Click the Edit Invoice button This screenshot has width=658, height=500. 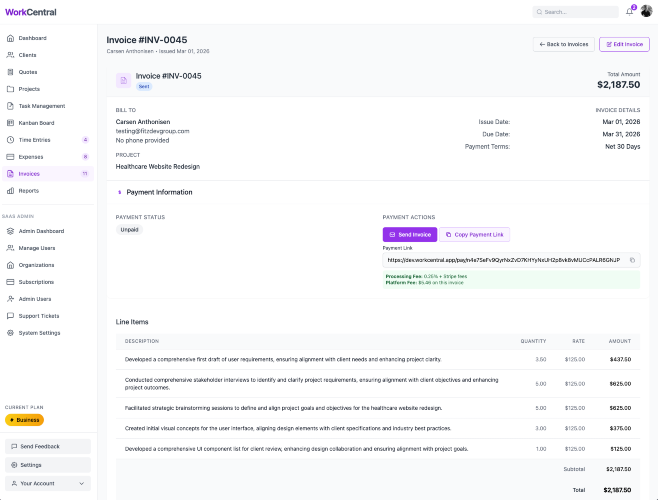point(624,44)
